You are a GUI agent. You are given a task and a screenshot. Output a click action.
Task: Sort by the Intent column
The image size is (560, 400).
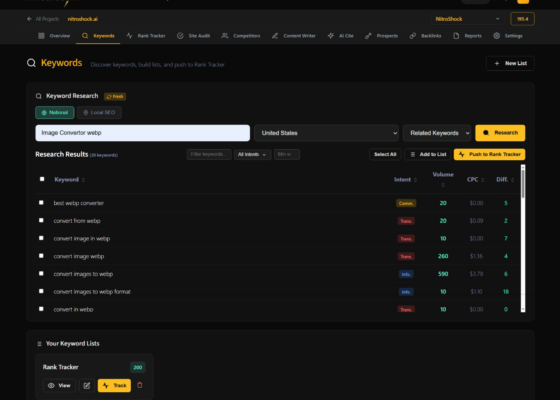coord(405,180)
